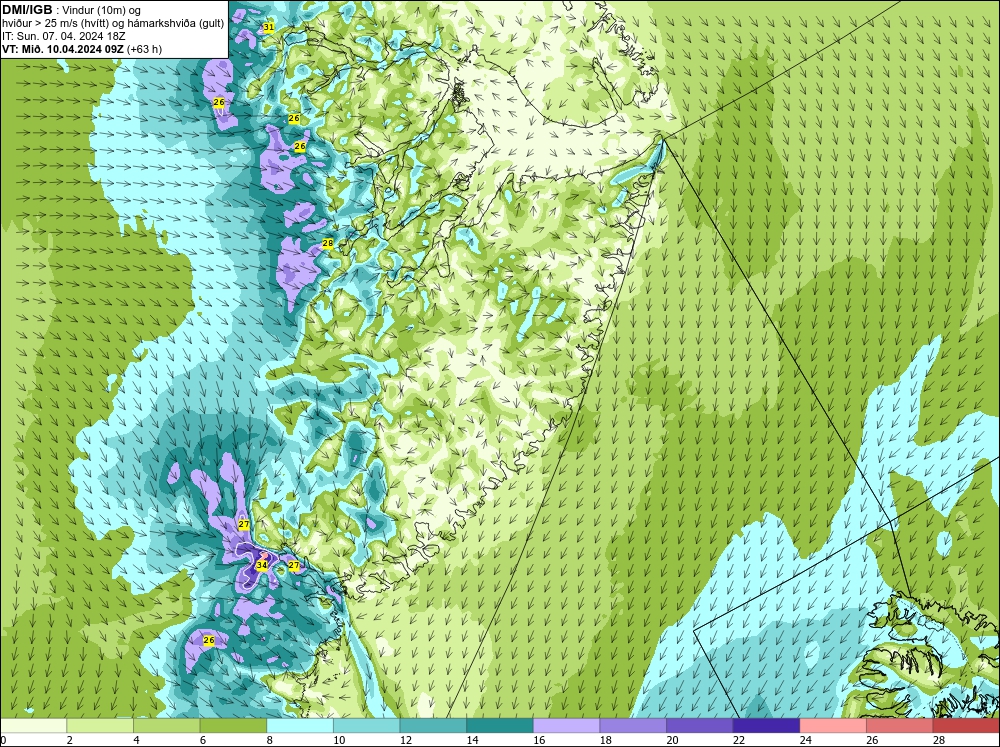
Task: Click the legend scale number 8
Action: [x=269, y=740]
